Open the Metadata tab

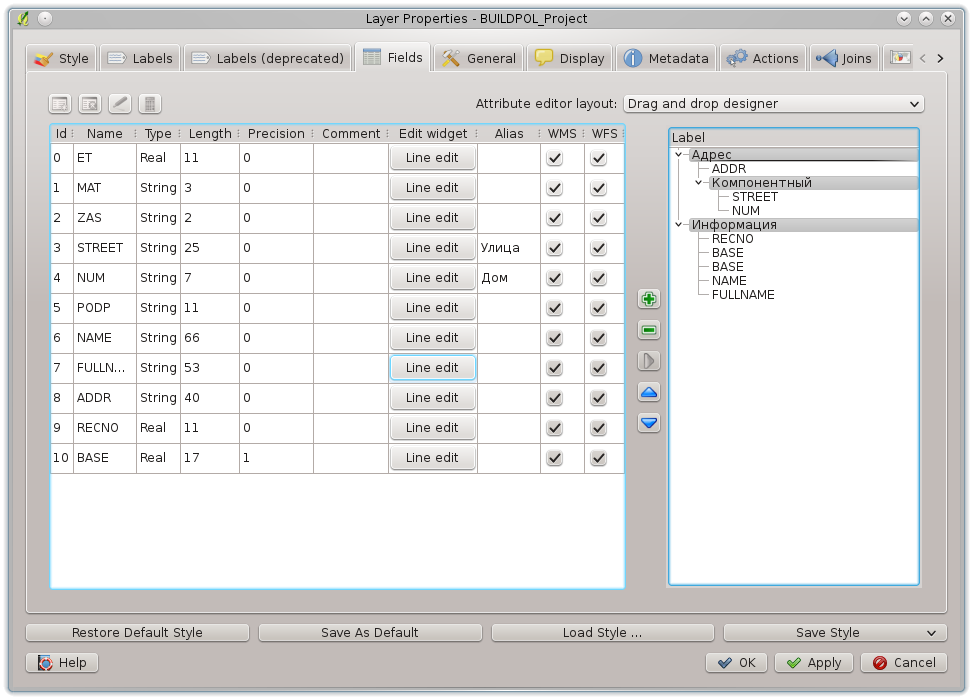(x=666, y=58)
